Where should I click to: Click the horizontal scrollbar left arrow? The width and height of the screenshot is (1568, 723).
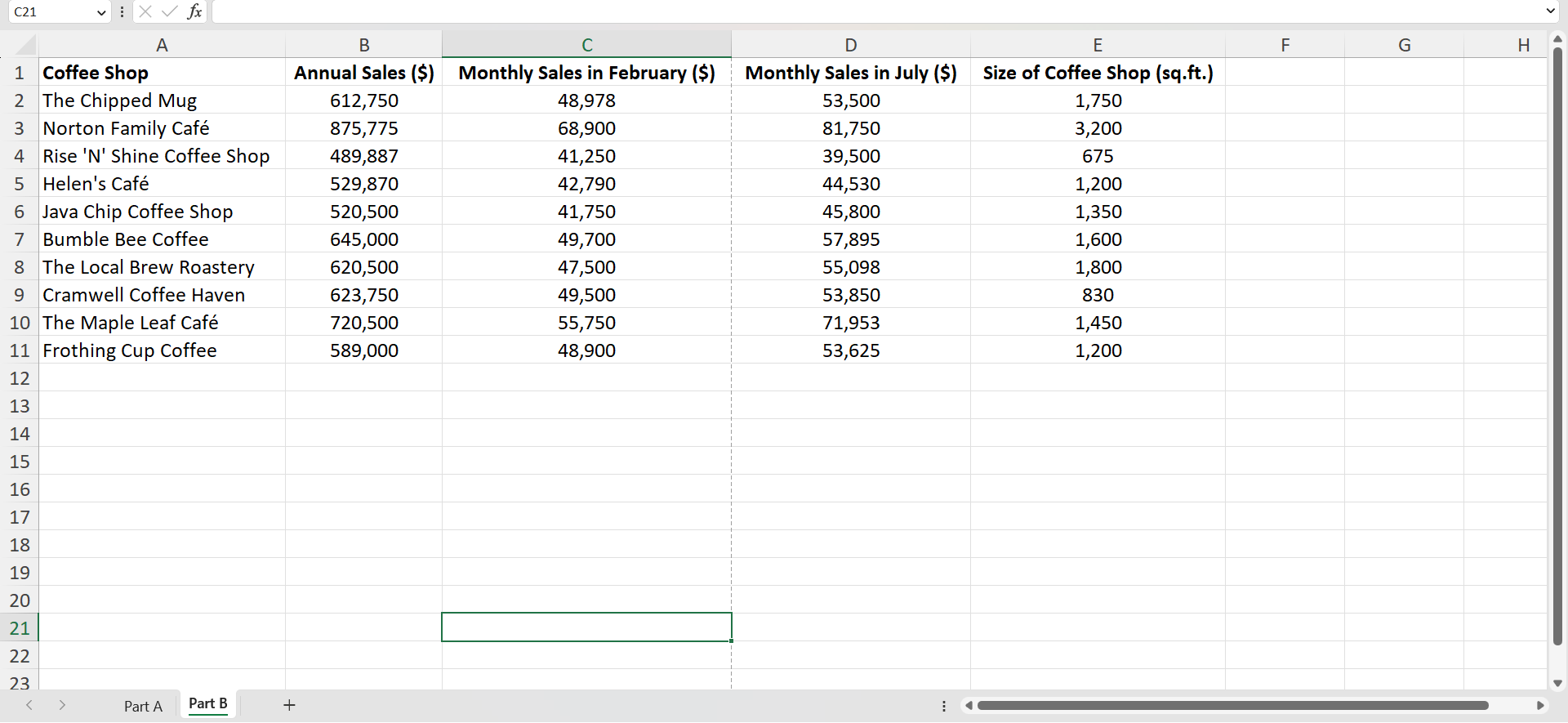[969, 705]
